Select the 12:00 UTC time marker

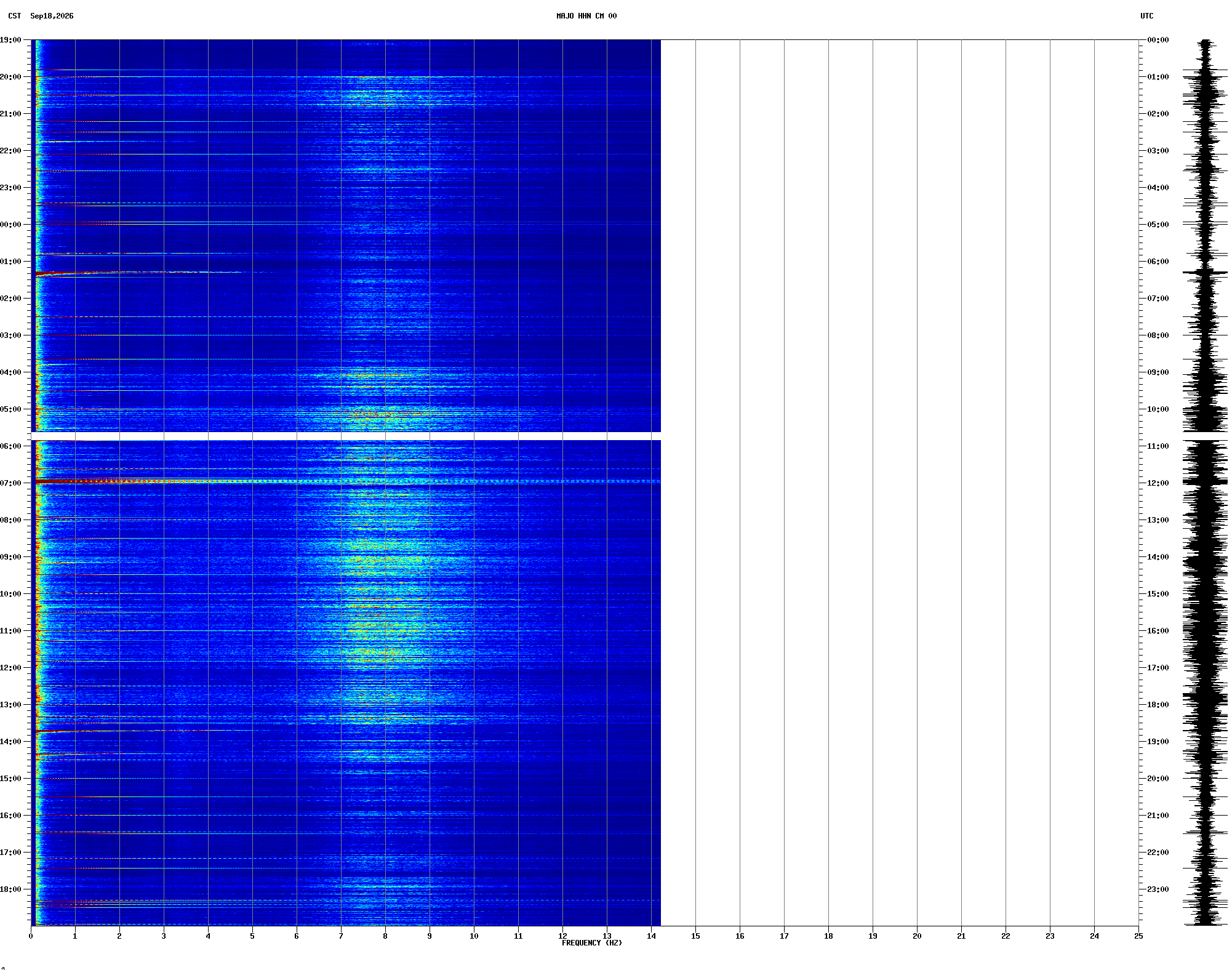pyautogui.click(x=1158, y=483)
